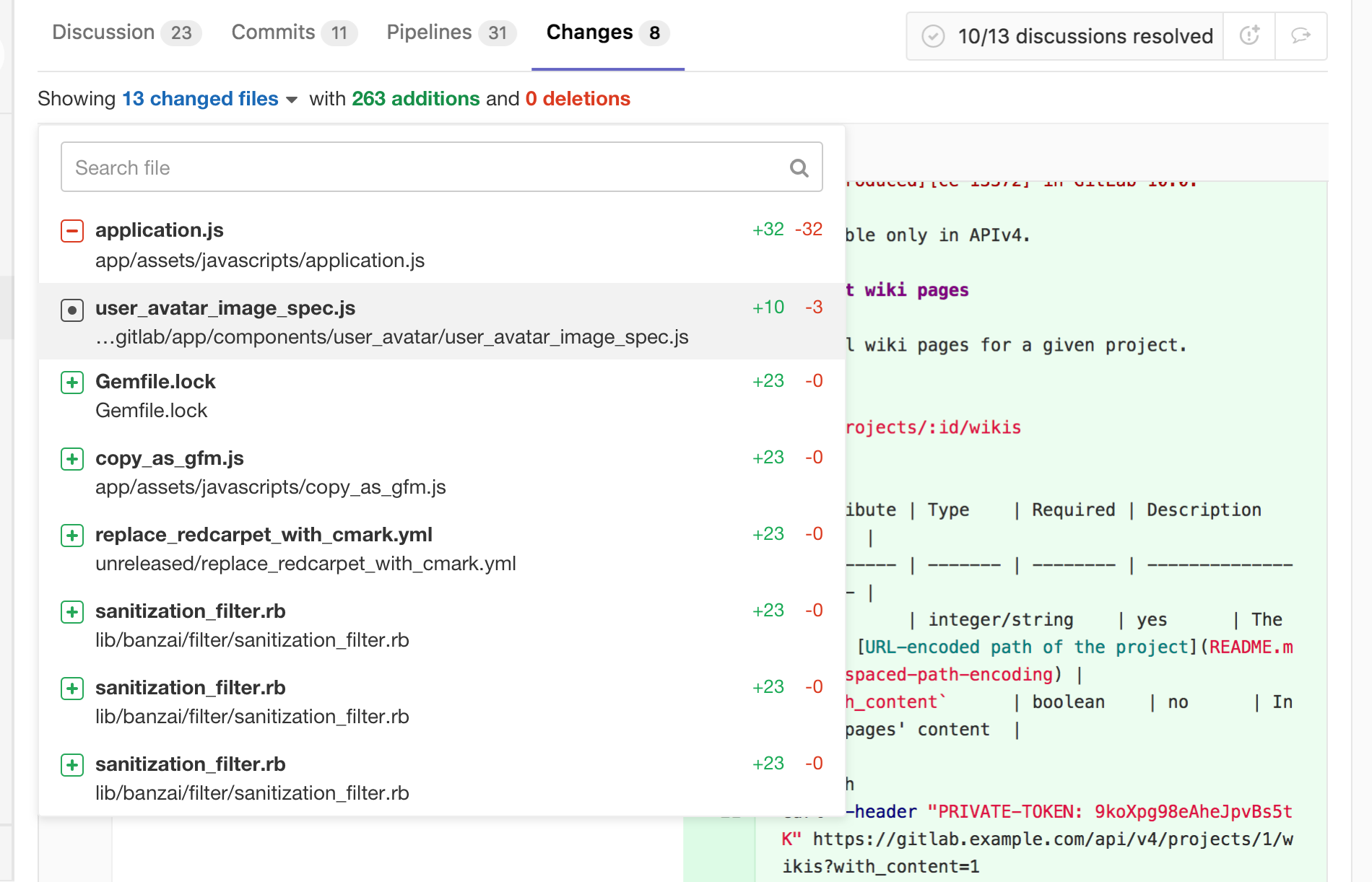Click the resolve with new issue icon
The image size is (1372, 882).
point(1249,35)
